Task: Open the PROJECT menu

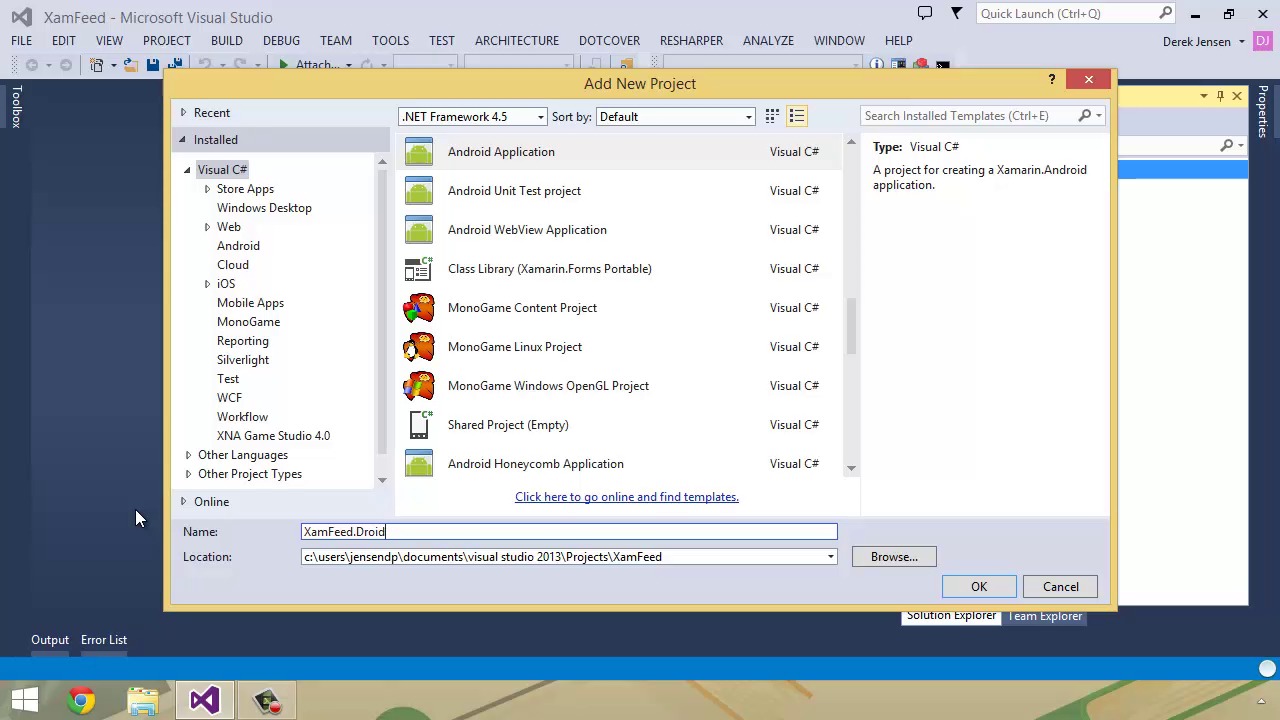Action: click(x=166, y=41)
